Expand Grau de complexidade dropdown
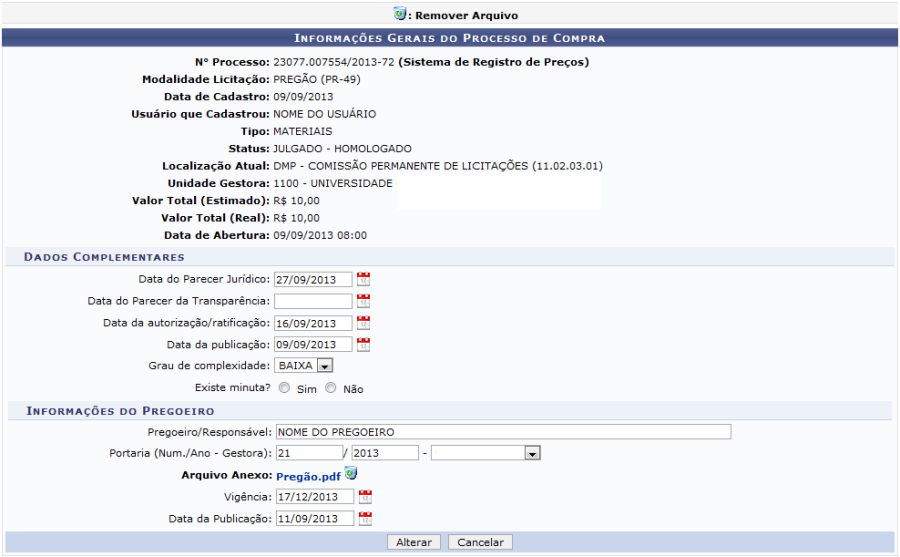Viewport: 900px width, 557px height. click(x=325, y=366)
